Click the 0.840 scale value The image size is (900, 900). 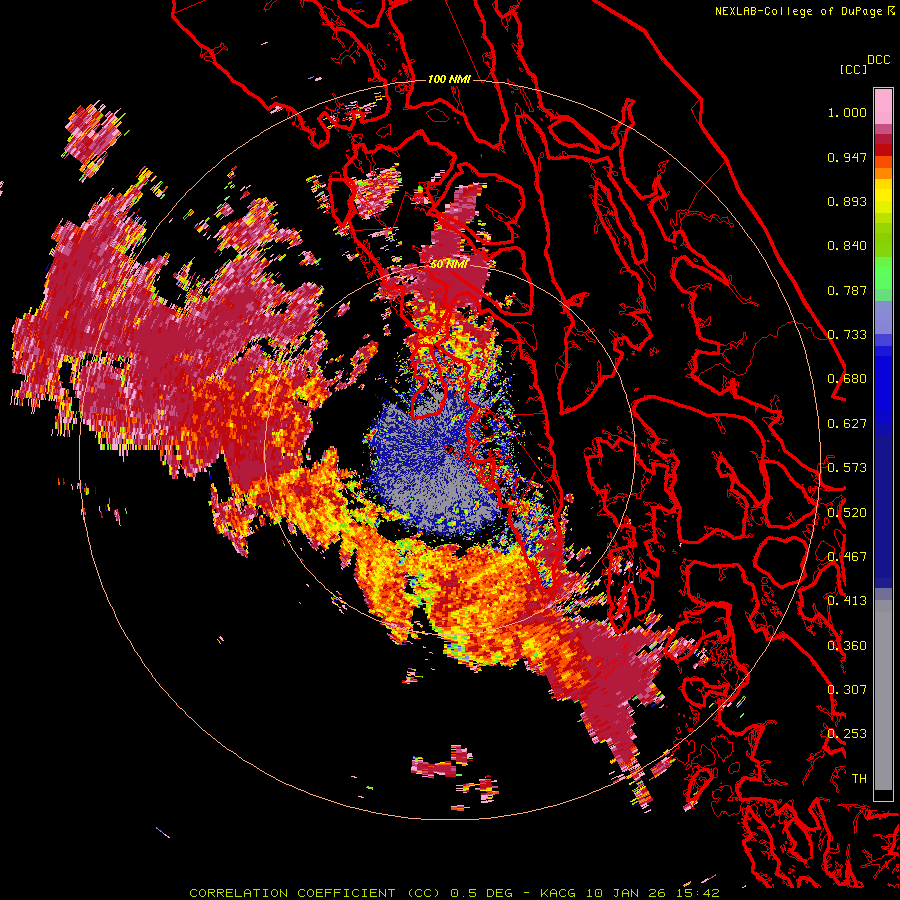click(847, 246)
